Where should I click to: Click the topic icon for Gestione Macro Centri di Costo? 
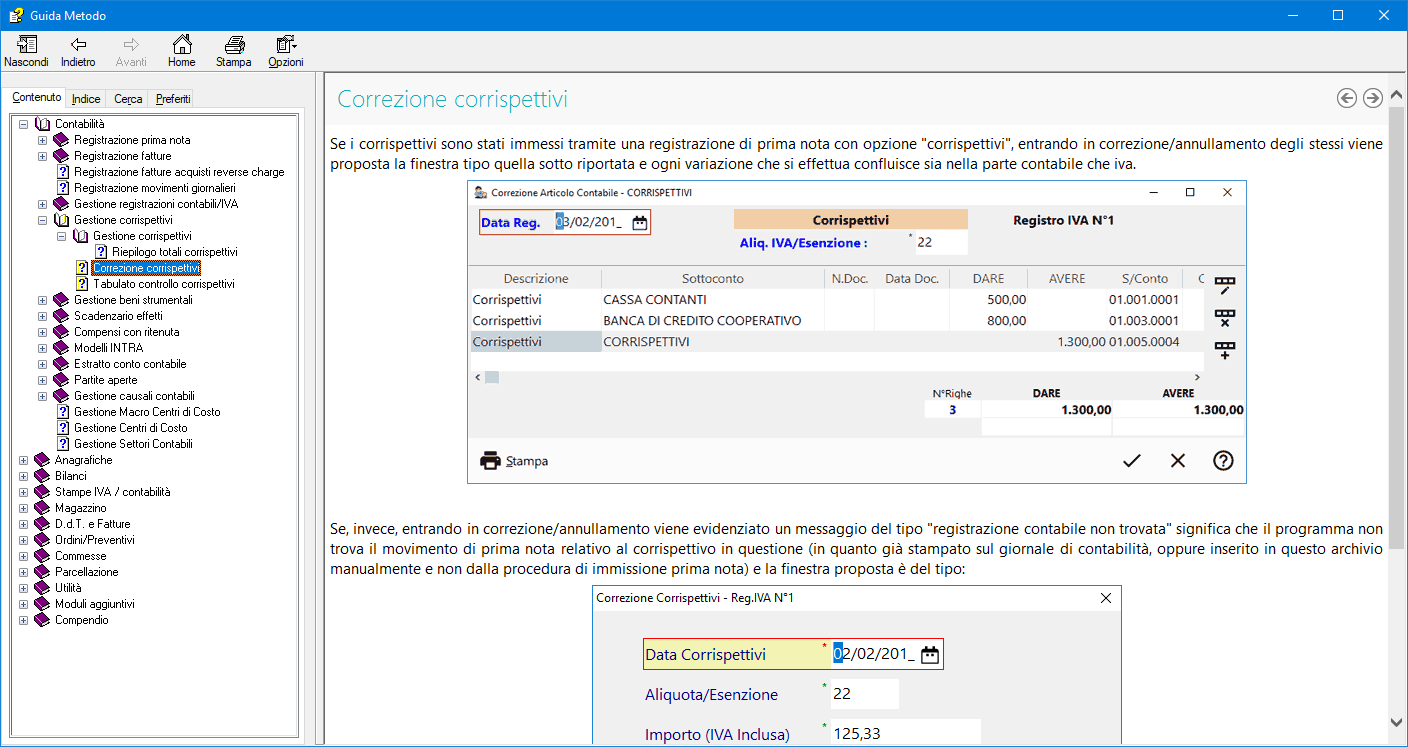point(63,412)
